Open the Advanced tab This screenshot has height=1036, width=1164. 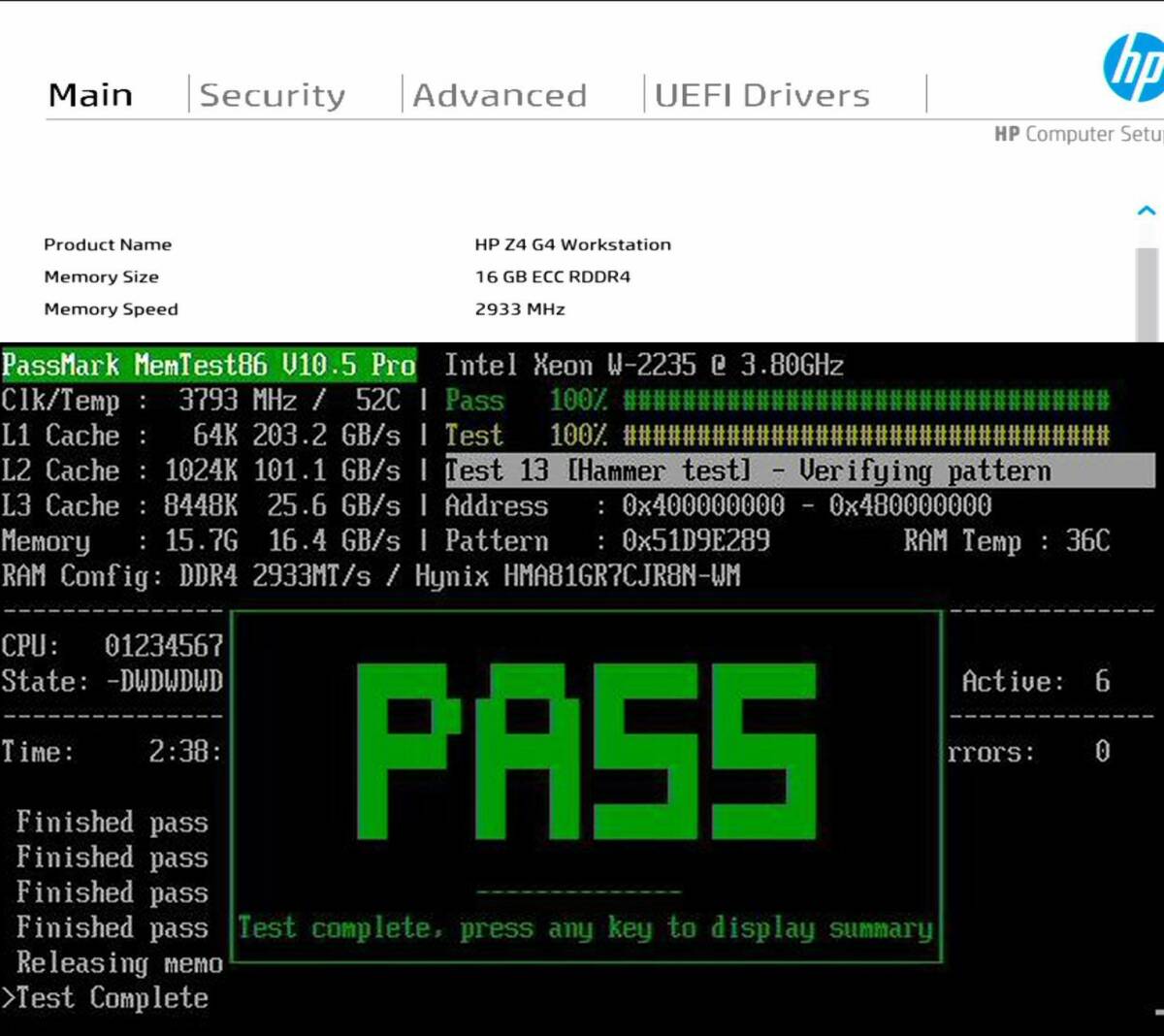[500, 95]
